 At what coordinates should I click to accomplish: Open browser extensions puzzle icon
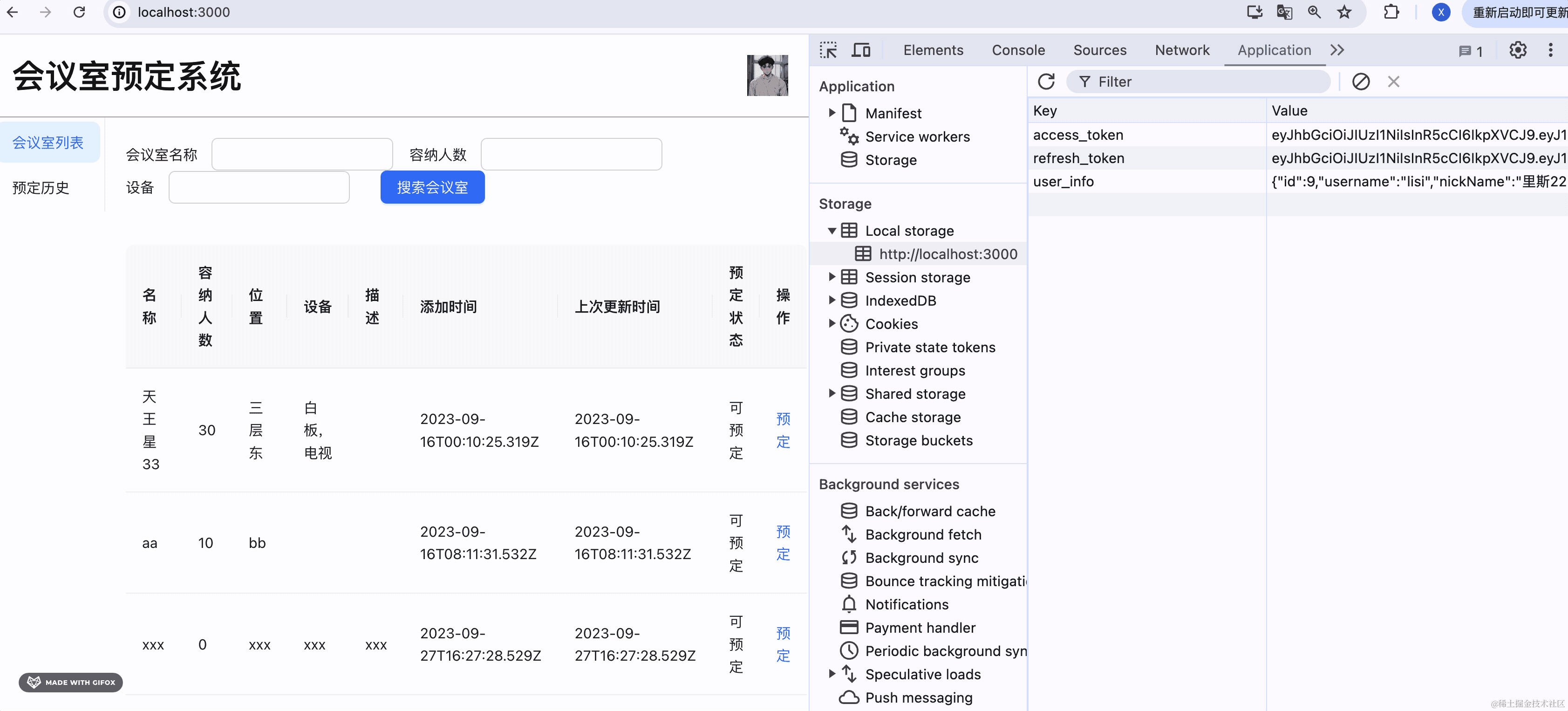point(1391,12)
